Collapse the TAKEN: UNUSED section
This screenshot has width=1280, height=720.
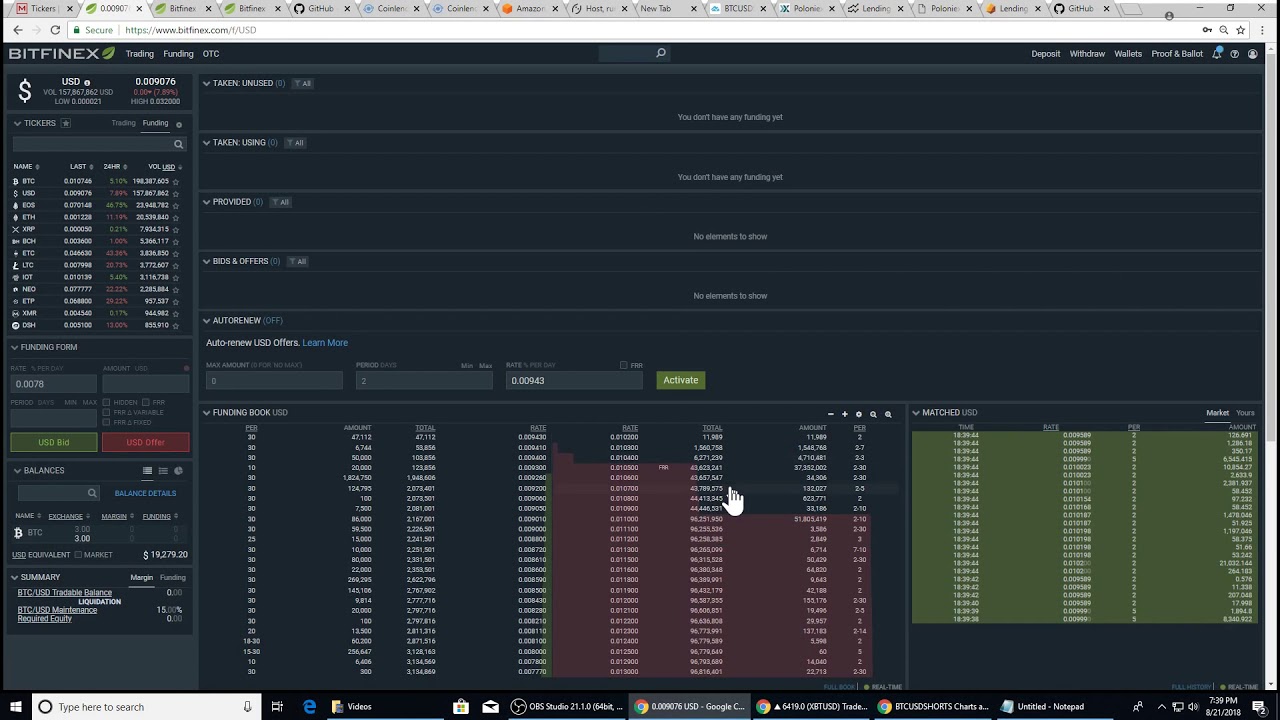point(206,83)
